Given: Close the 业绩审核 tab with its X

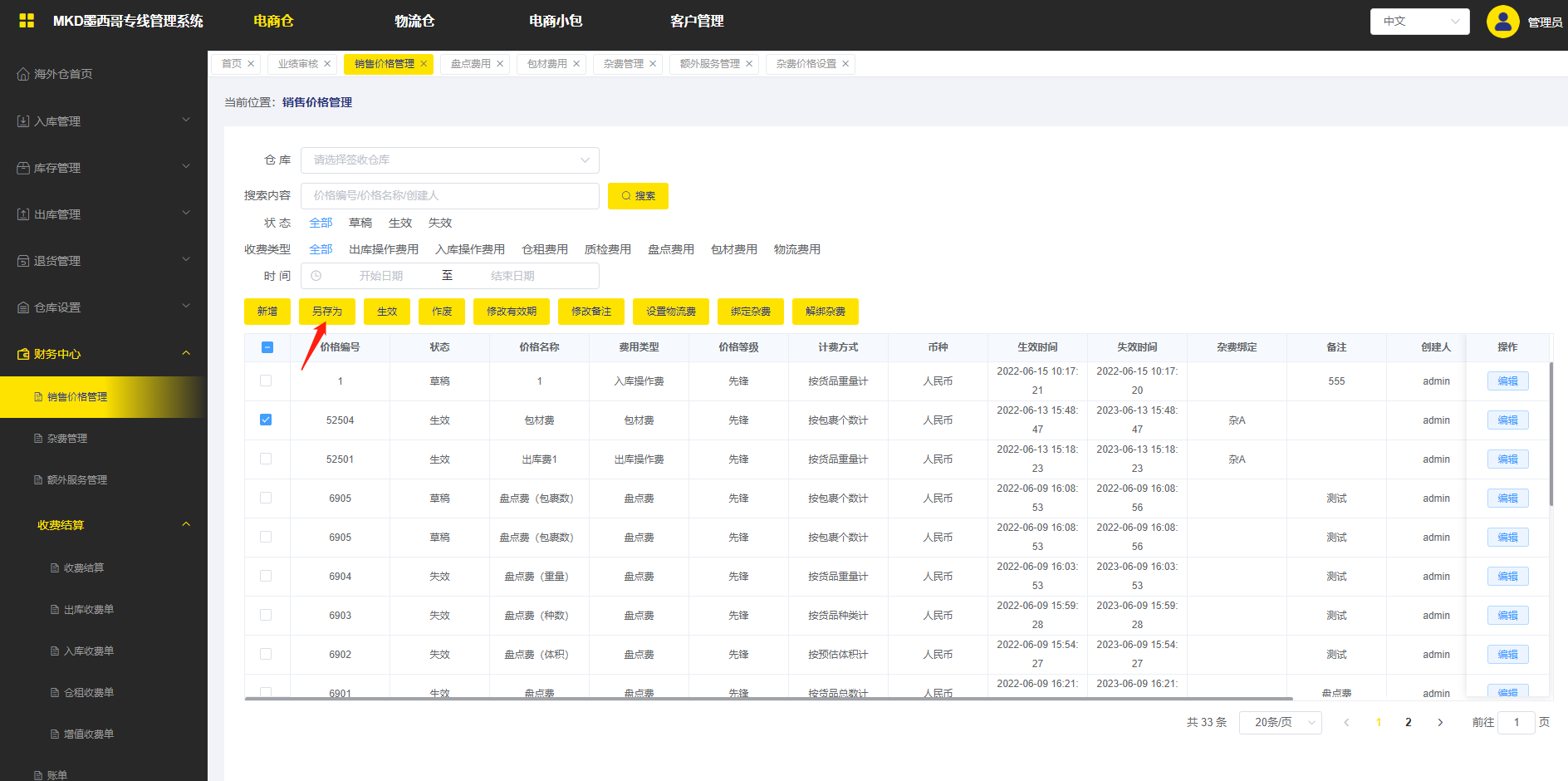Looking at the screenshot, I should pyautogui.click(x=327, y=64).
